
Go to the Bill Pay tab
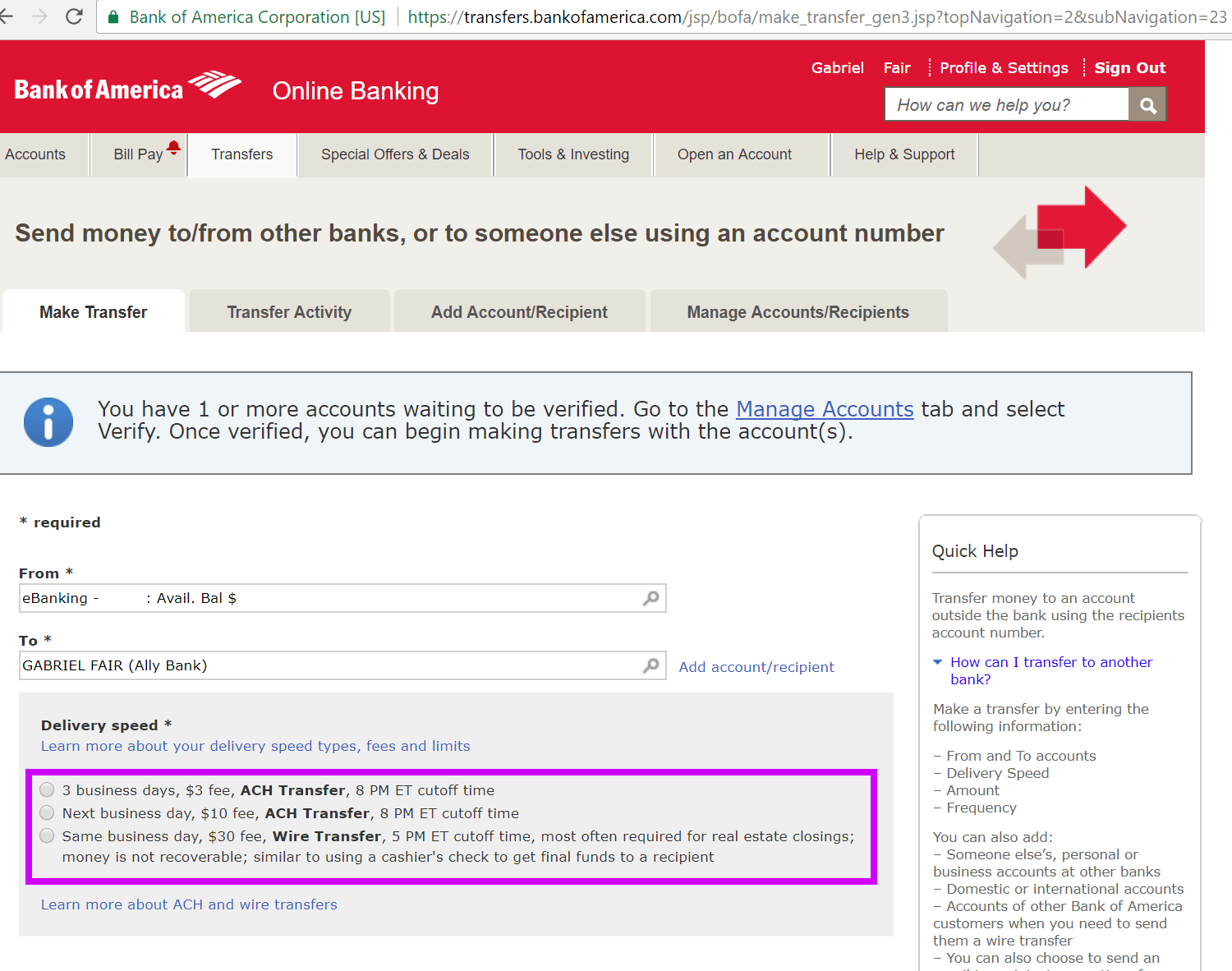pos(139,154)
